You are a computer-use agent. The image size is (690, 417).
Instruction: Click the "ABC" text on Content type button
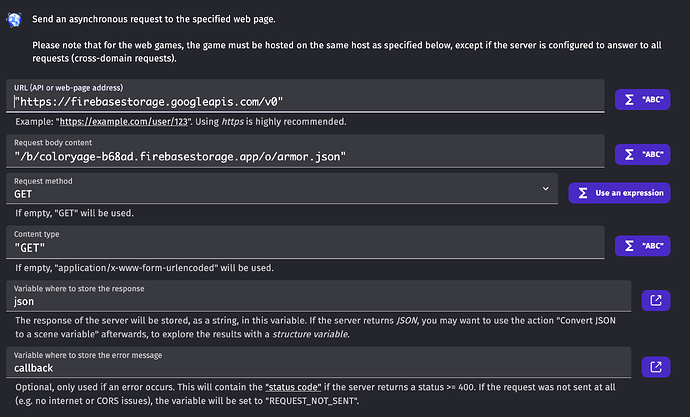coord(653,246)
